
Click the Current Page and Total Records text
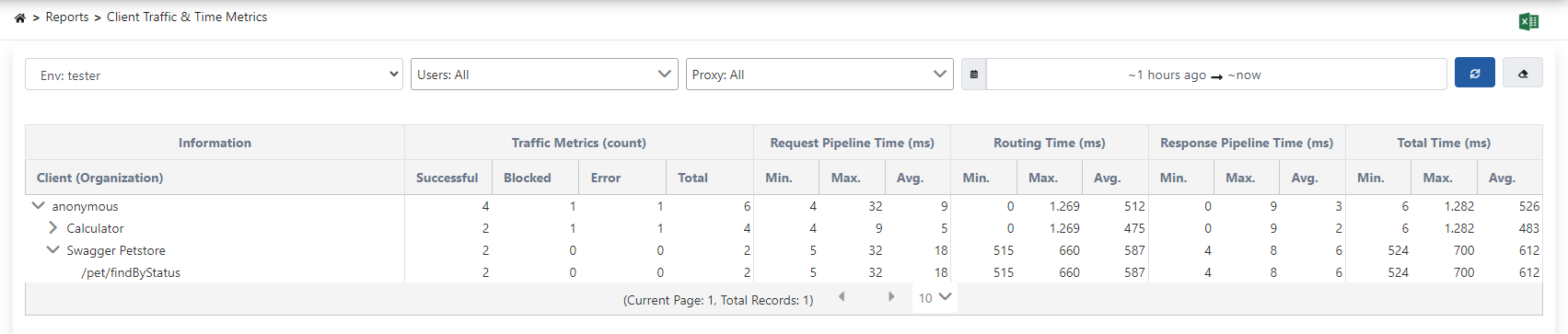[718, 300]
